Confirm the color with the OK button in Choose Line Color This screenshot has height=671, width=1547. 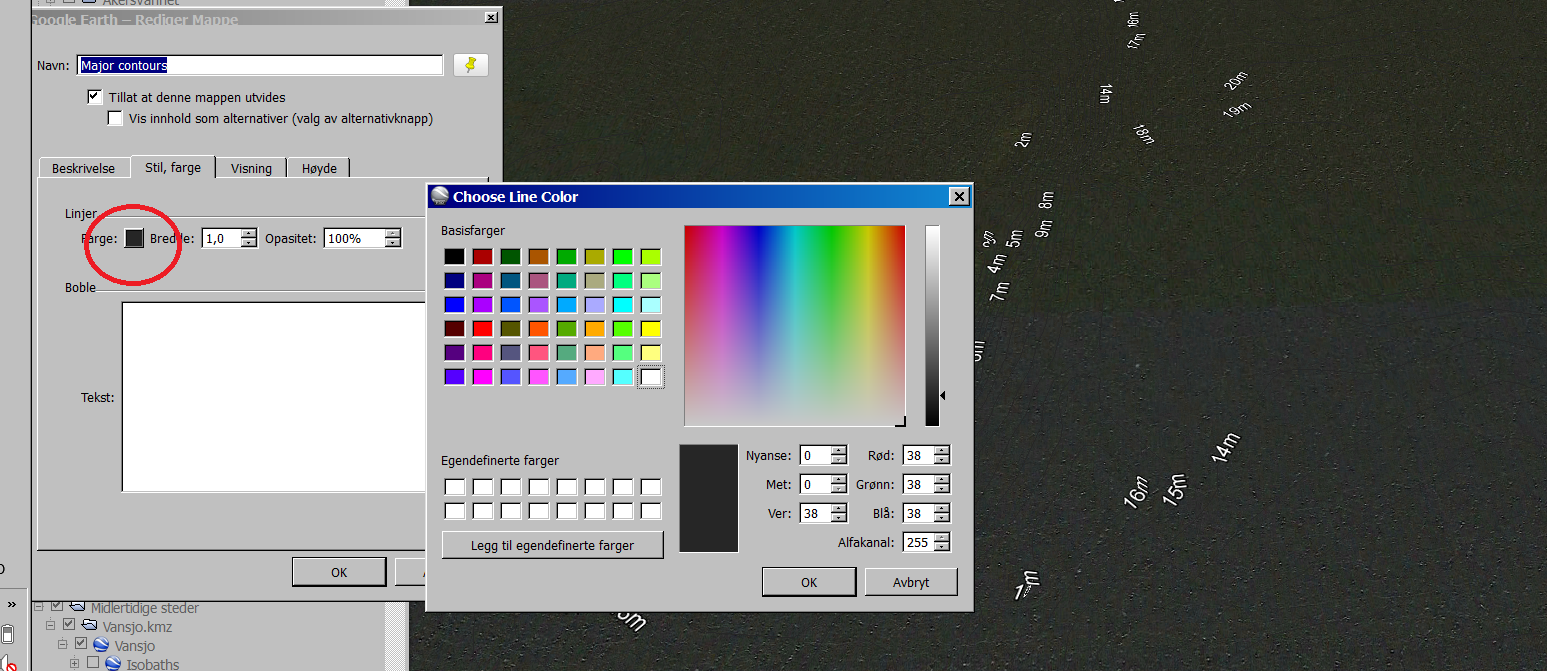click(809, 582)
